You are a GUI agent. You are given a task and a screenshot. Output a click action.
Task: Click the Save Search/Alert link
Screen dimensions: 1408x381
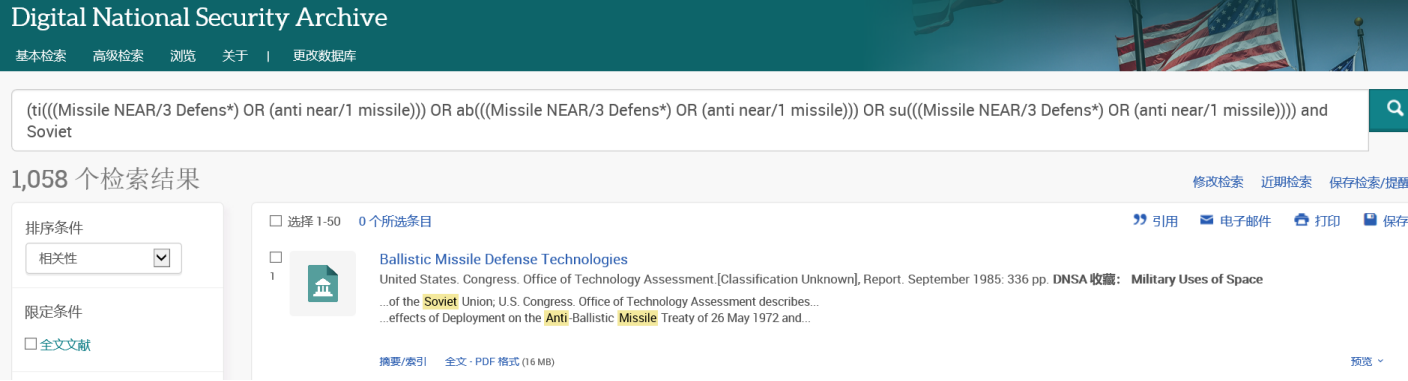click(x=1368, y=182)
